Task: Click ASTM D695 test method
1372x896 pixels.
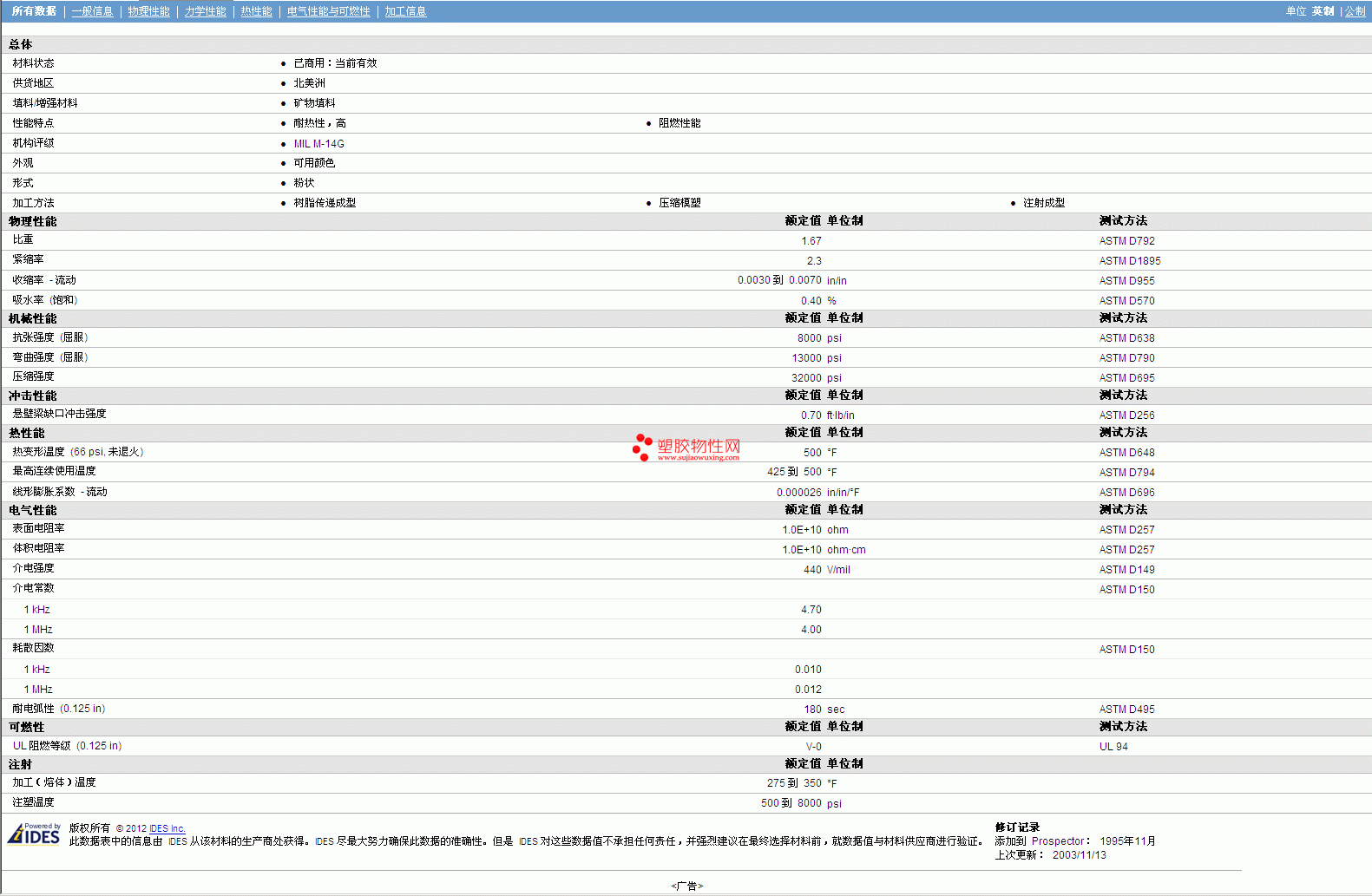Action: click(1126, 378)
